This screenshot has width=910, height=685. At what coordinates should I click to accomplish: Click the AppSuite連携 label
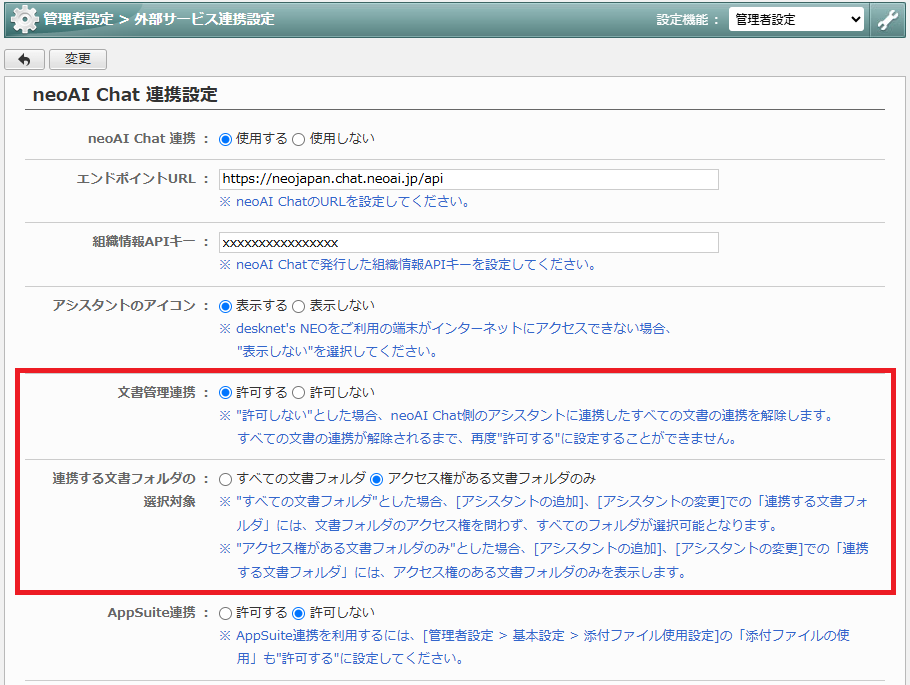coord(151,612)
